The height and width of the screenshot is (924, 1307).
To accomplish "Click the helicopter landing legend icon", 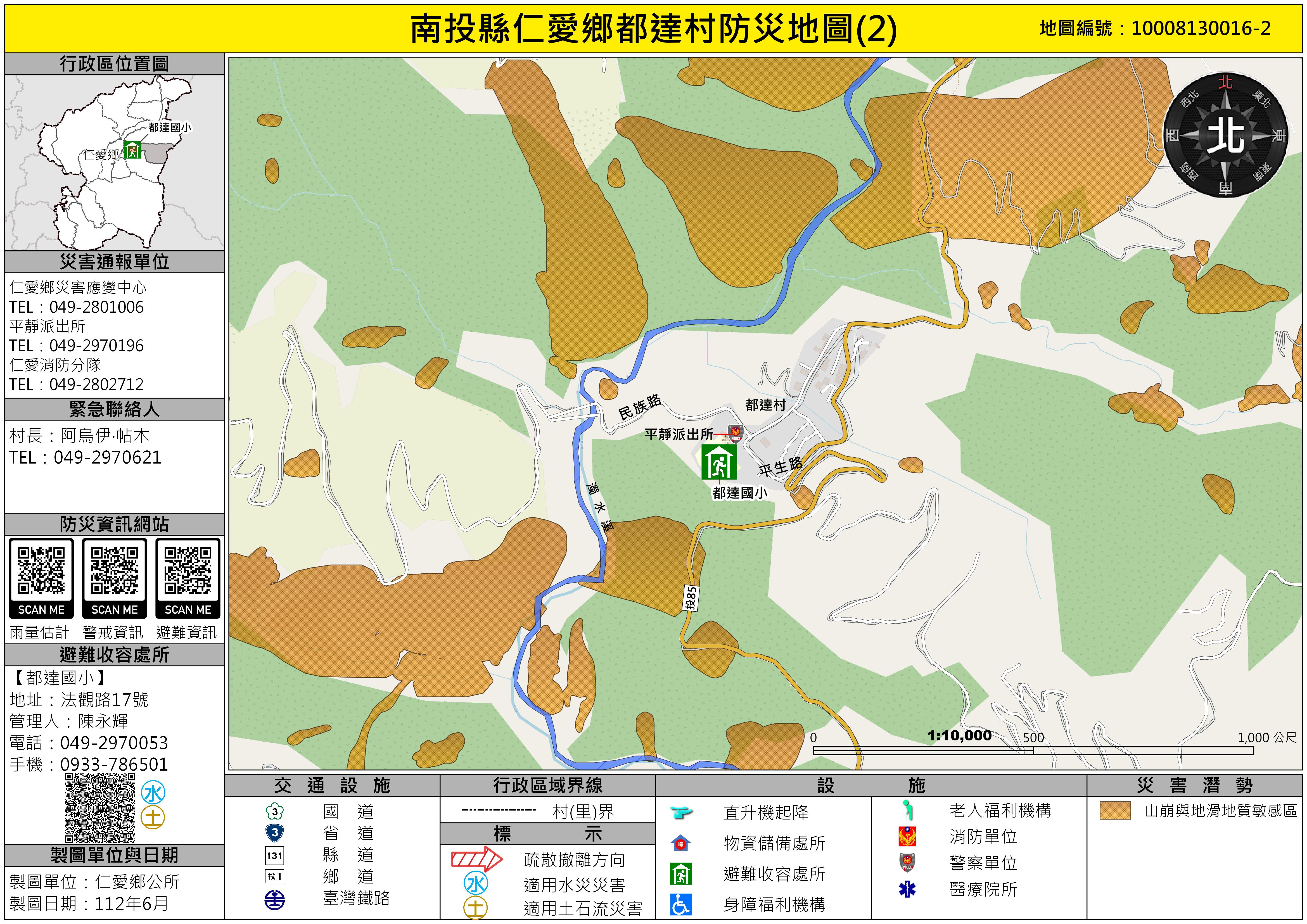I will click(681, 812).
